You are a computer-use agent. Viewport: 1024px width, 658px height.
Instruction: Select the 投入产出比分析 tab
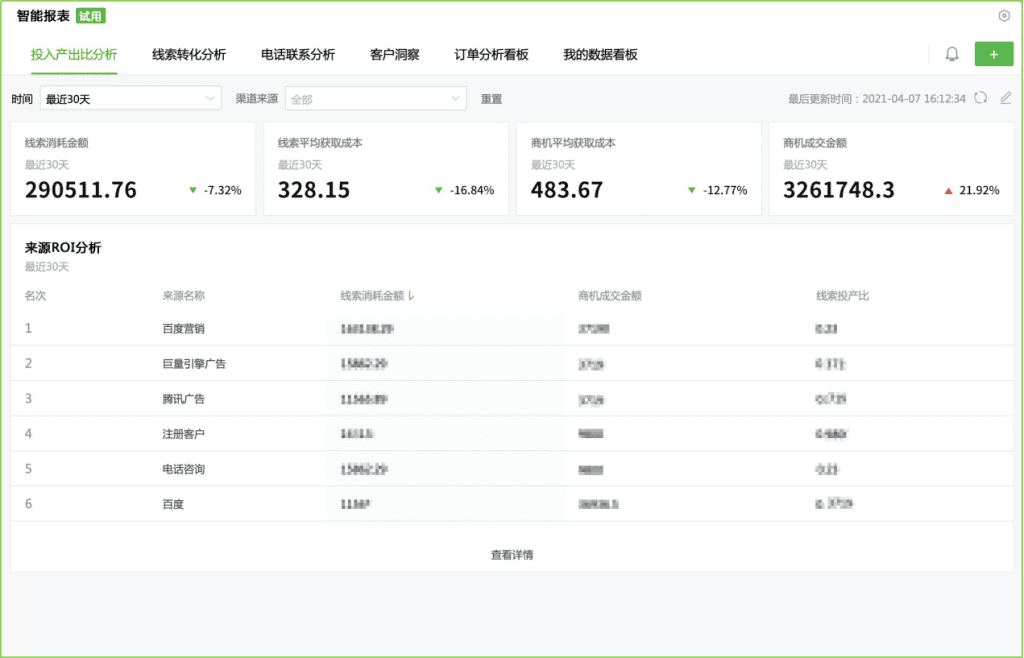[74, 55]
